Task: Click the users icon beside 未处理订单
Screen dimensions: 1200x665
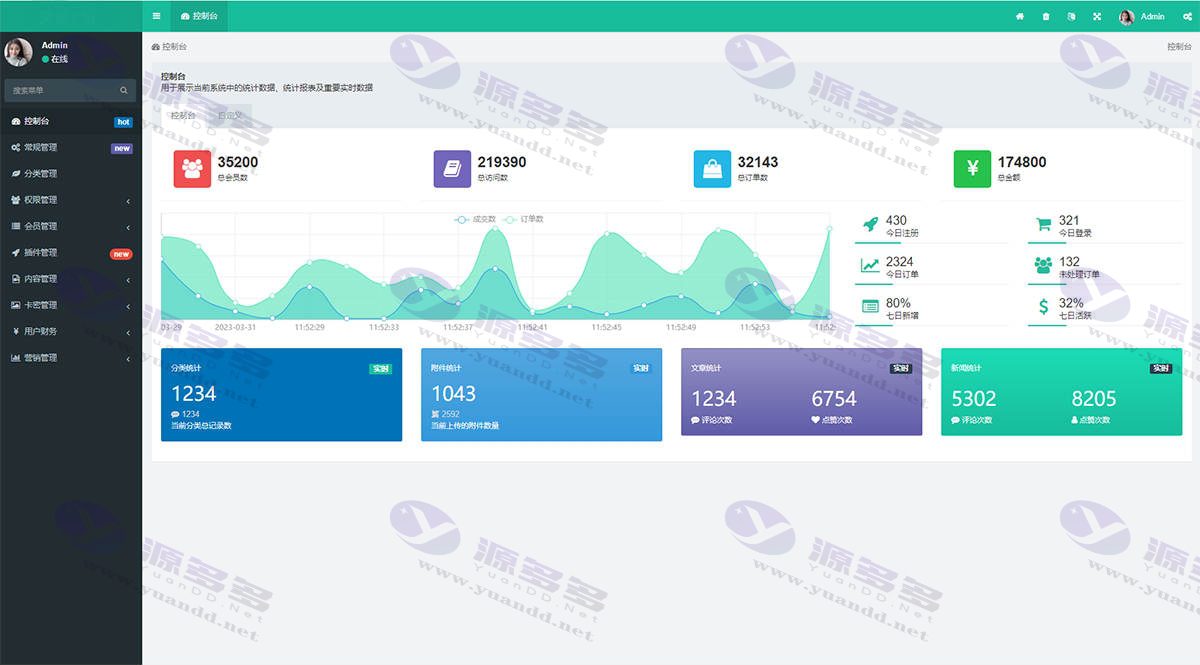Action: coord(1043,265)
